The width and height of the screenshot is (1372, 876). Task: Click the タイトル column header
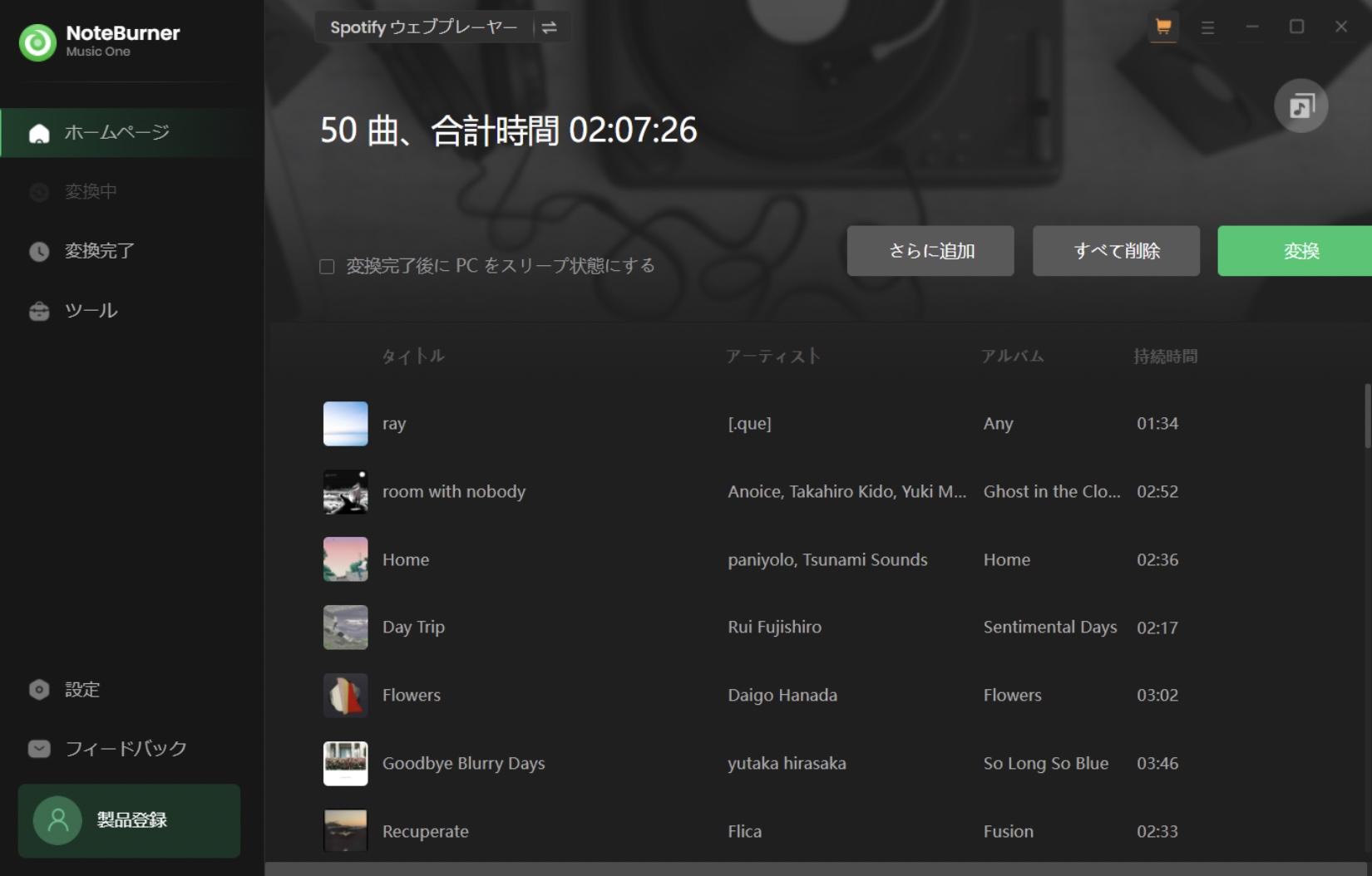pos(413,356)
